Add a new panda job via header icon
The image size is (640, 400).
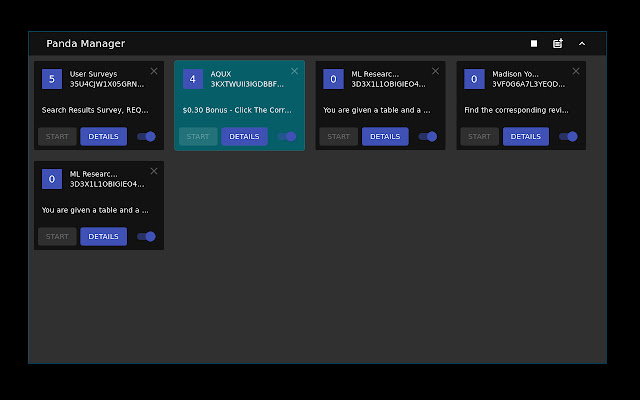558,43
